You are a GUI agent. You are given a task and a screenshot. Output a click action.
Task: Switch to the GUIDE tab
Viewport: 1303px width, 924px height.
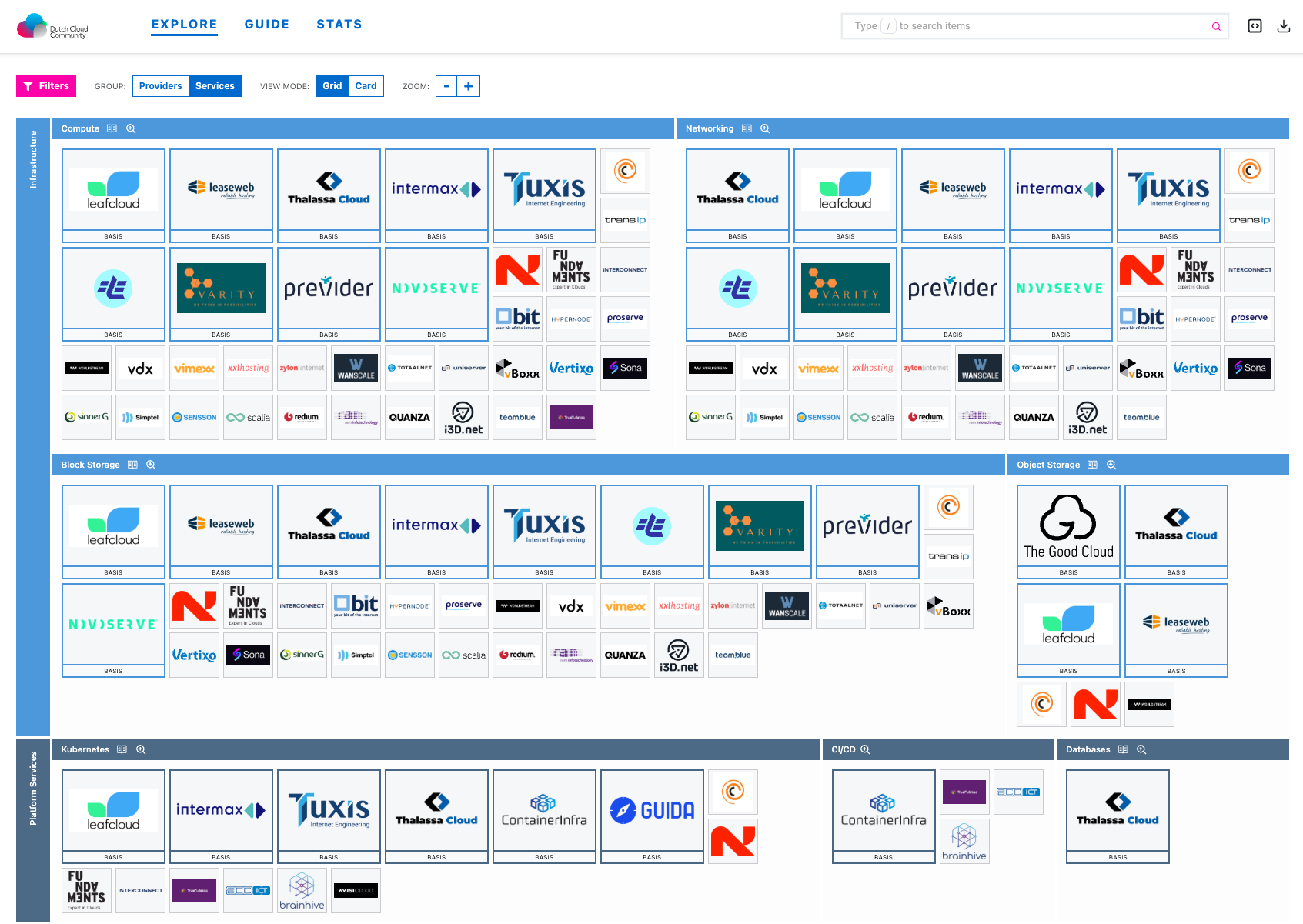point(267,24)
